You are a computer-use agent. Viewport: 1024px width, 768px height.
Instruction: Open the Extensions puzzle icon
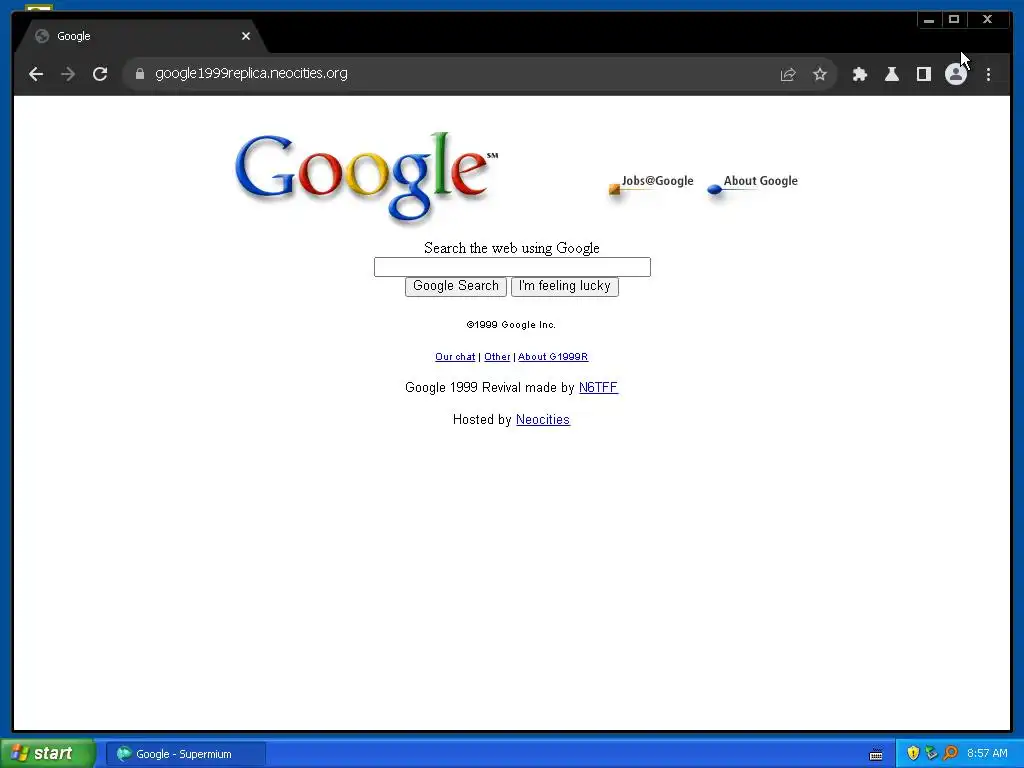coord(859,74)
